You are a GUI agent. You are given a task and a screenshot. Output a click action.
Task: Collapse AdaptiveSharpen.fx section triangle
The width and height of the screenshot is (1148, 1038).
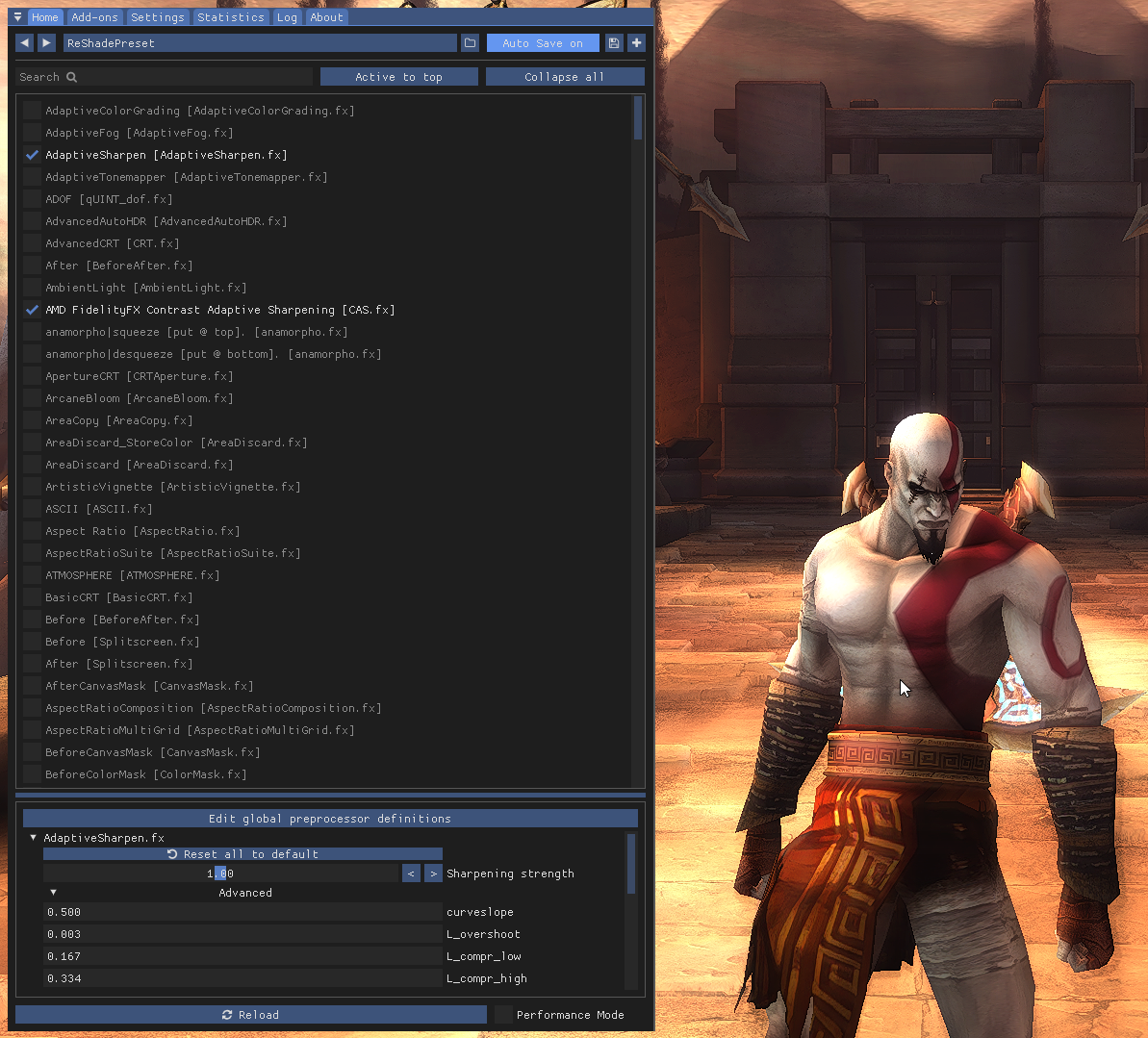point(33,838)
